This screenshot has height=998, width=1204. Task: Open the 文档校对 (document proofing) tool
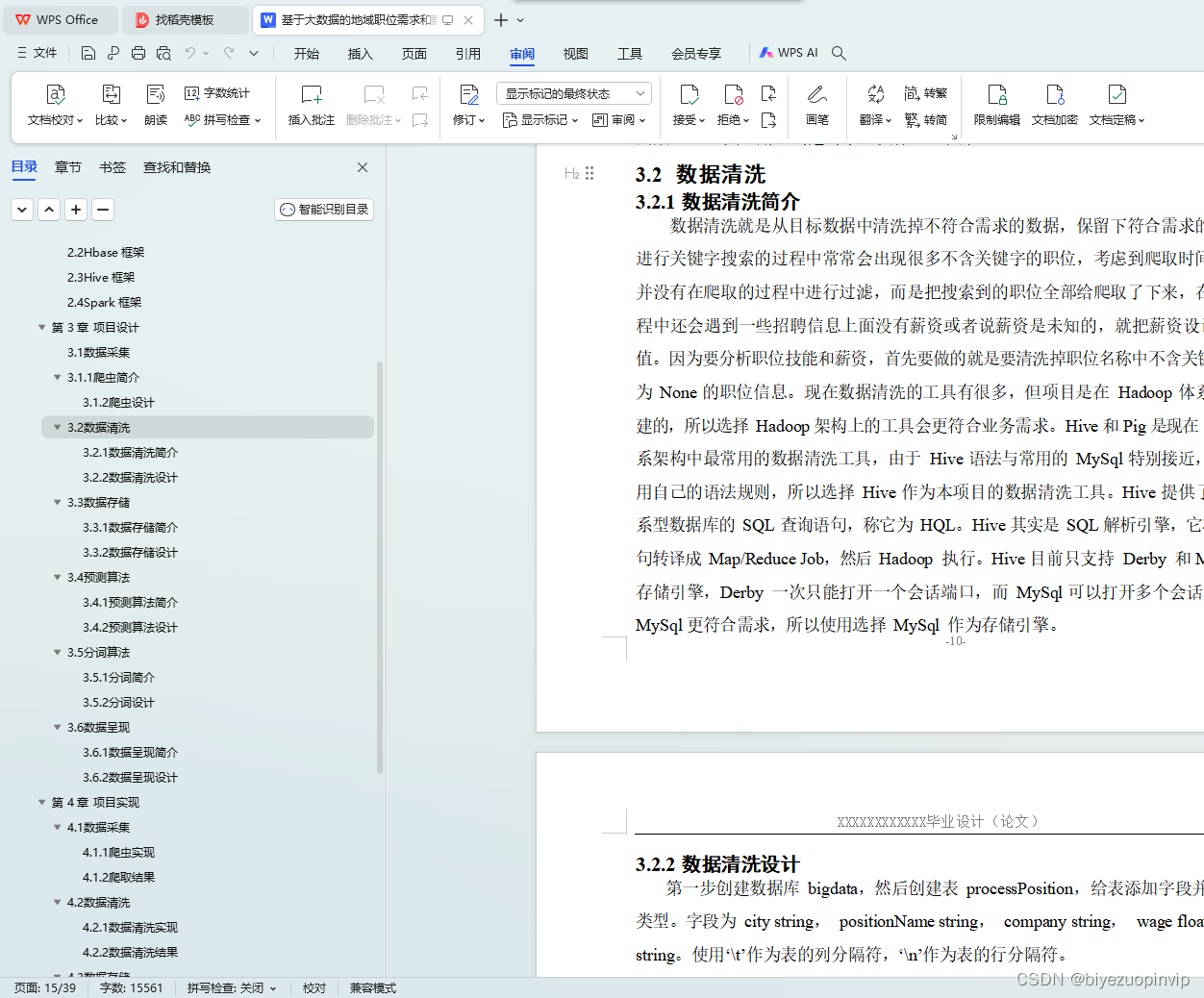[55, 104]
